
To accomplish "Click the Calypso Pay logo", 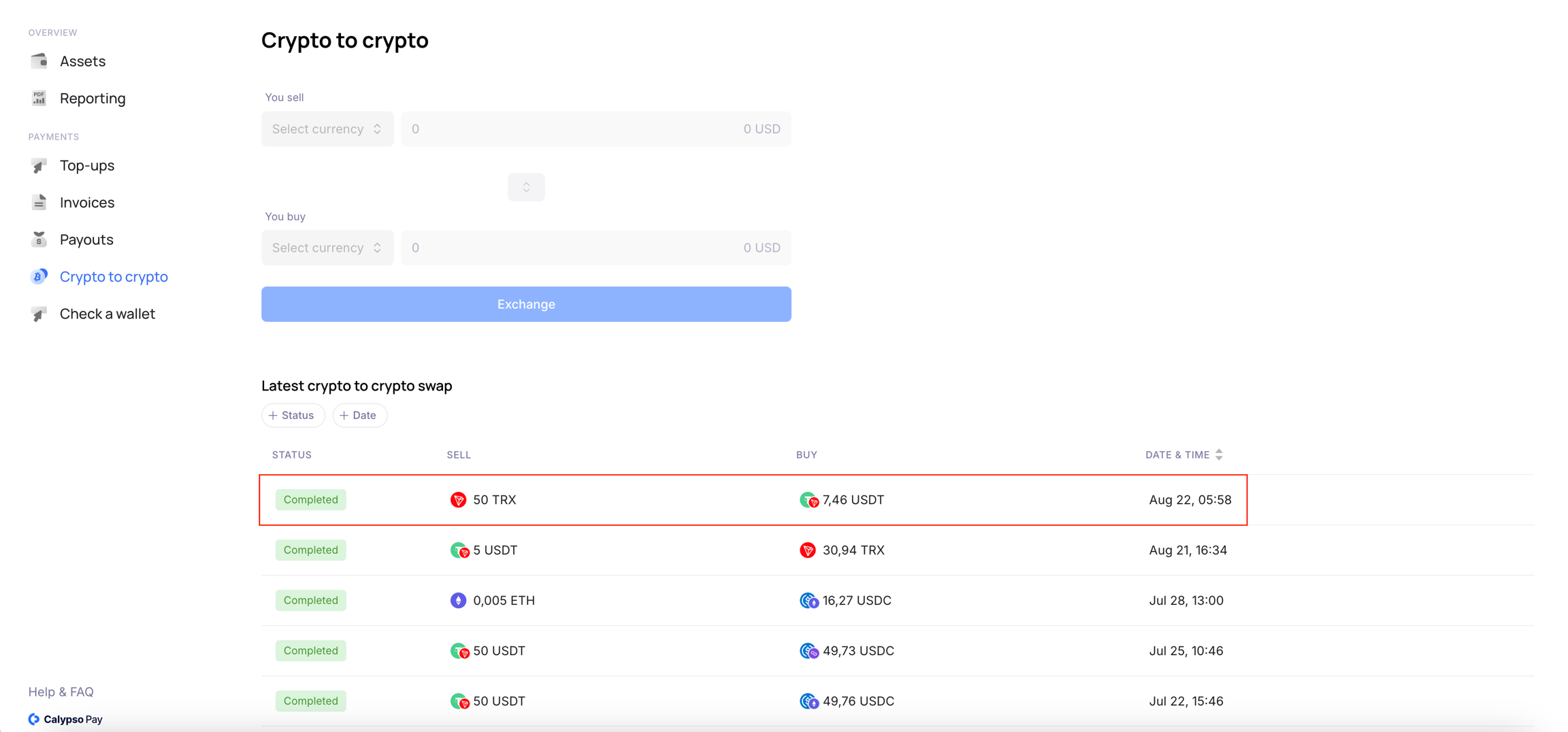I will coord(65,719).
